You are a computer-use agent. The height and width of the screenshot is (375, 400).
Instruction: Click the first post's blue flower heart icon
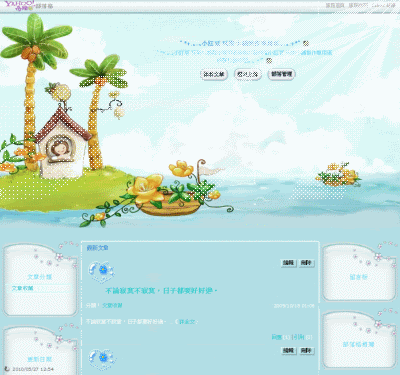tap(102, 272)
